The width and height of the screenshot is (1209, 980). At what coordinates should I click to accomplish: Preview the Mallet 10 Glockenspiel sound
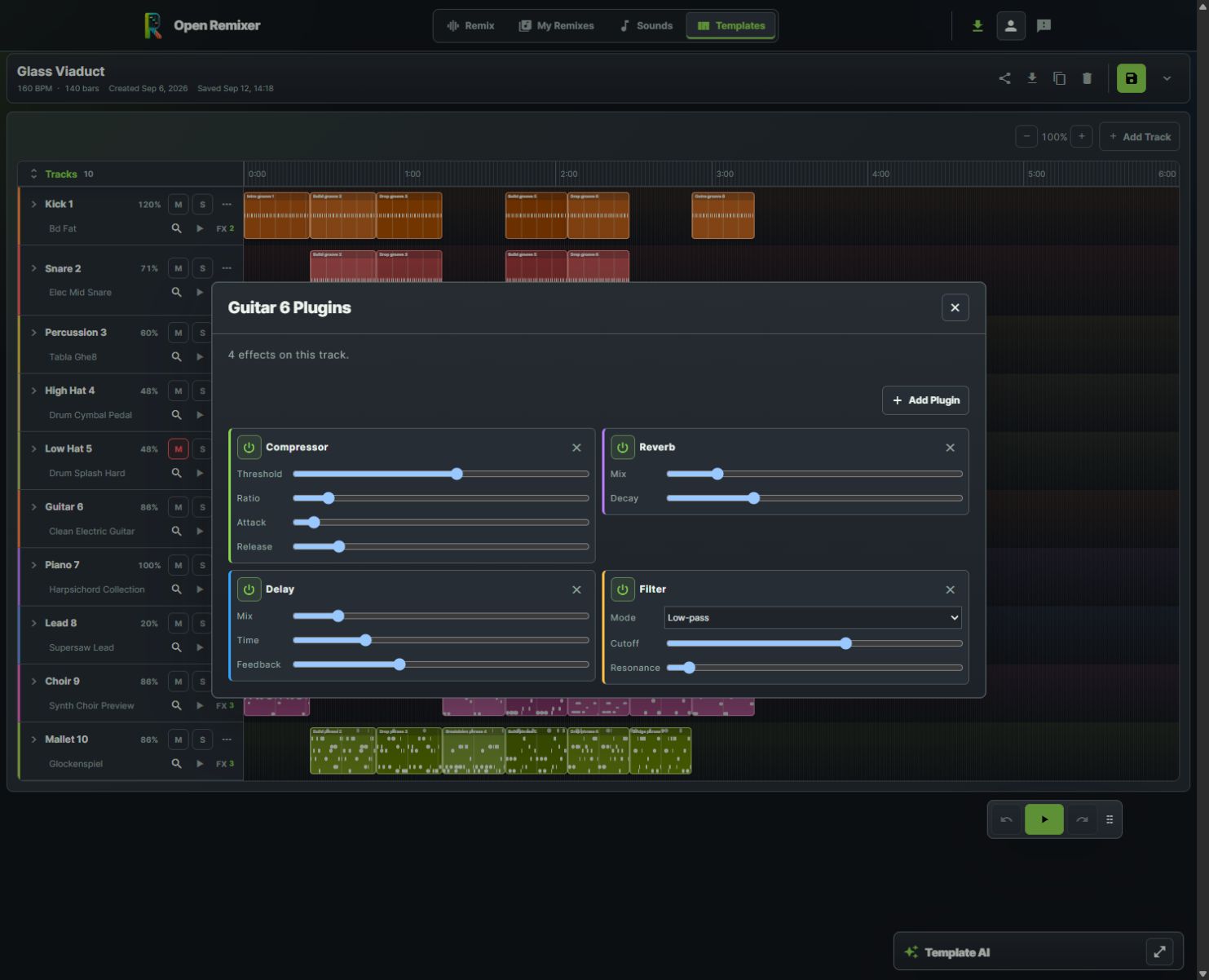200,764
